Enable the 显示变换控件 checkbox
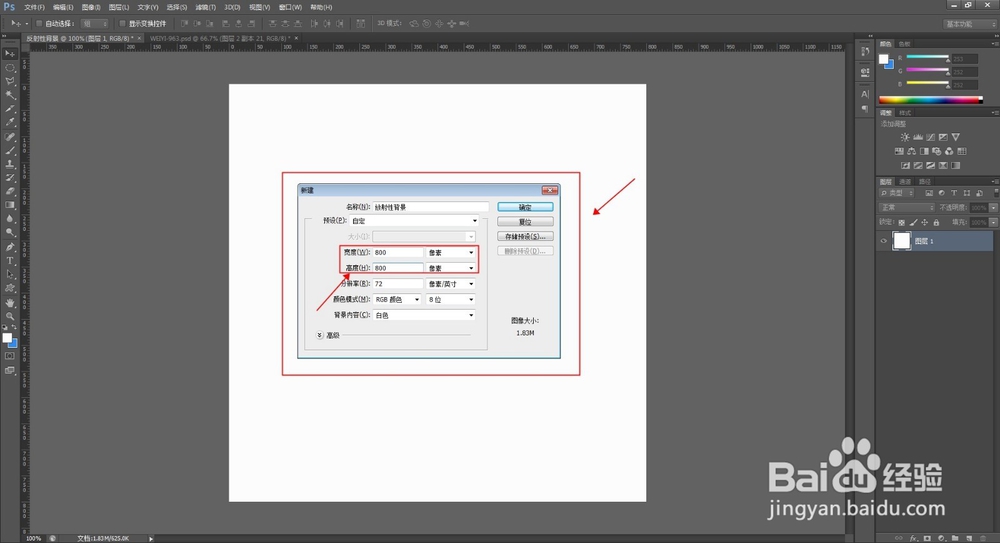Viewport: 1000px width, 543px height. pyautogui.click(x=122, y=24)
